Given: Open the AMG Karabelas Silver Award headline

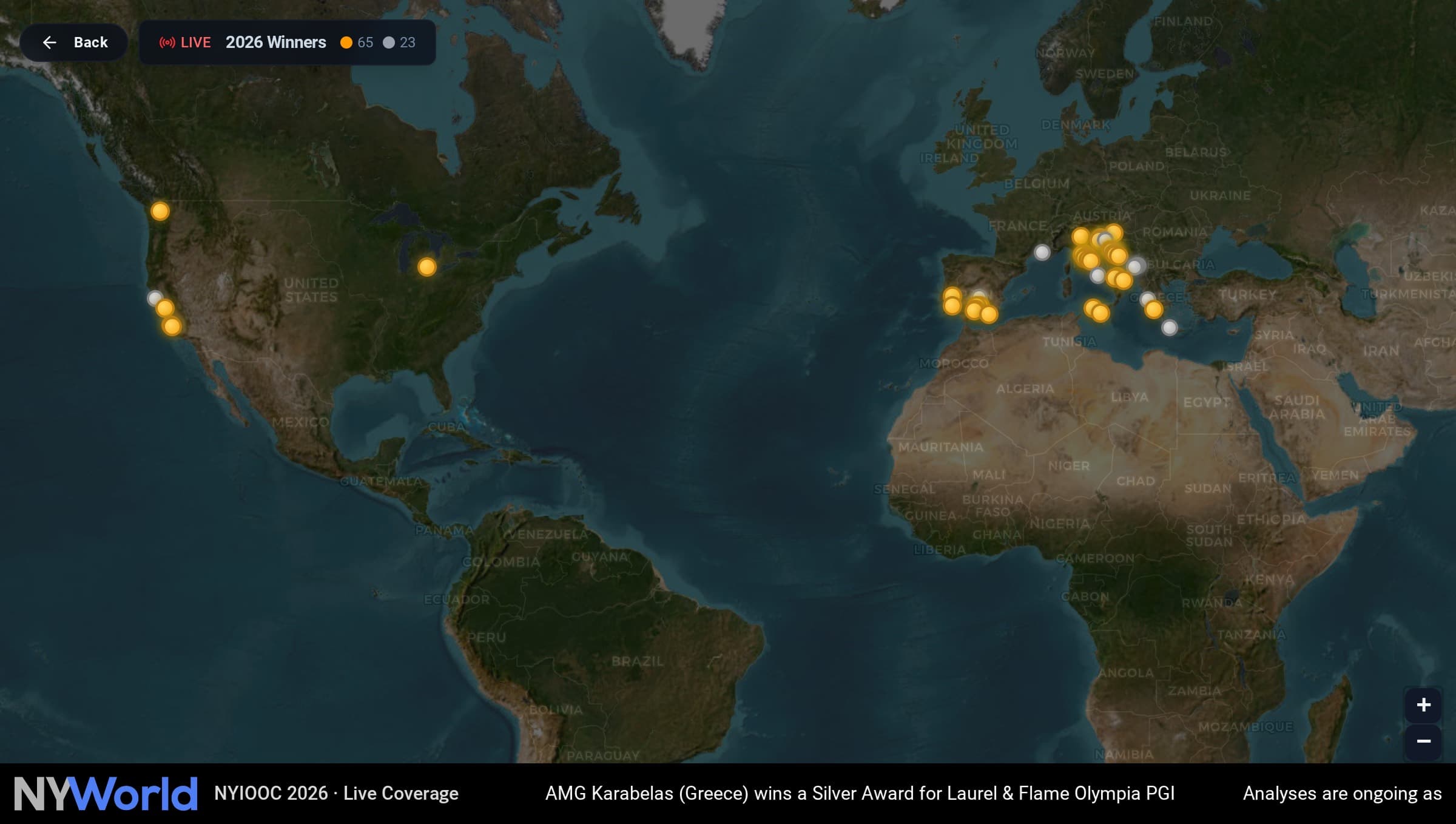Looking at the screenshot, I should tap(860, 793).
